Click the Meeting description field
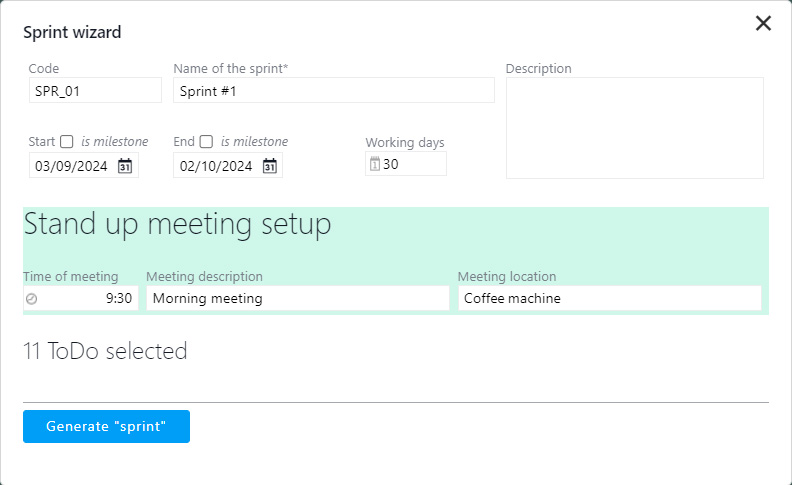Viewport: 792px width, 485px height. (x=297, y=298)
